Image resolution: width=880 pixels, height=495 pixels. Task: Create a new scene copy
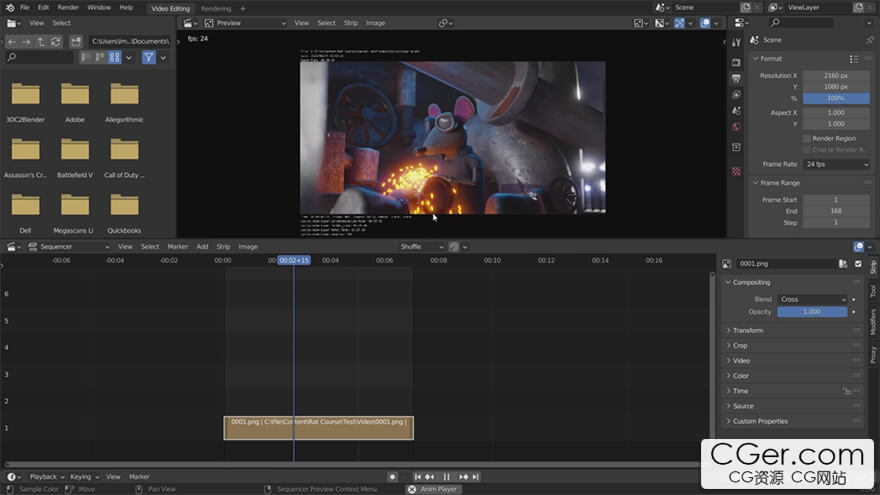(x=745, y=7)
